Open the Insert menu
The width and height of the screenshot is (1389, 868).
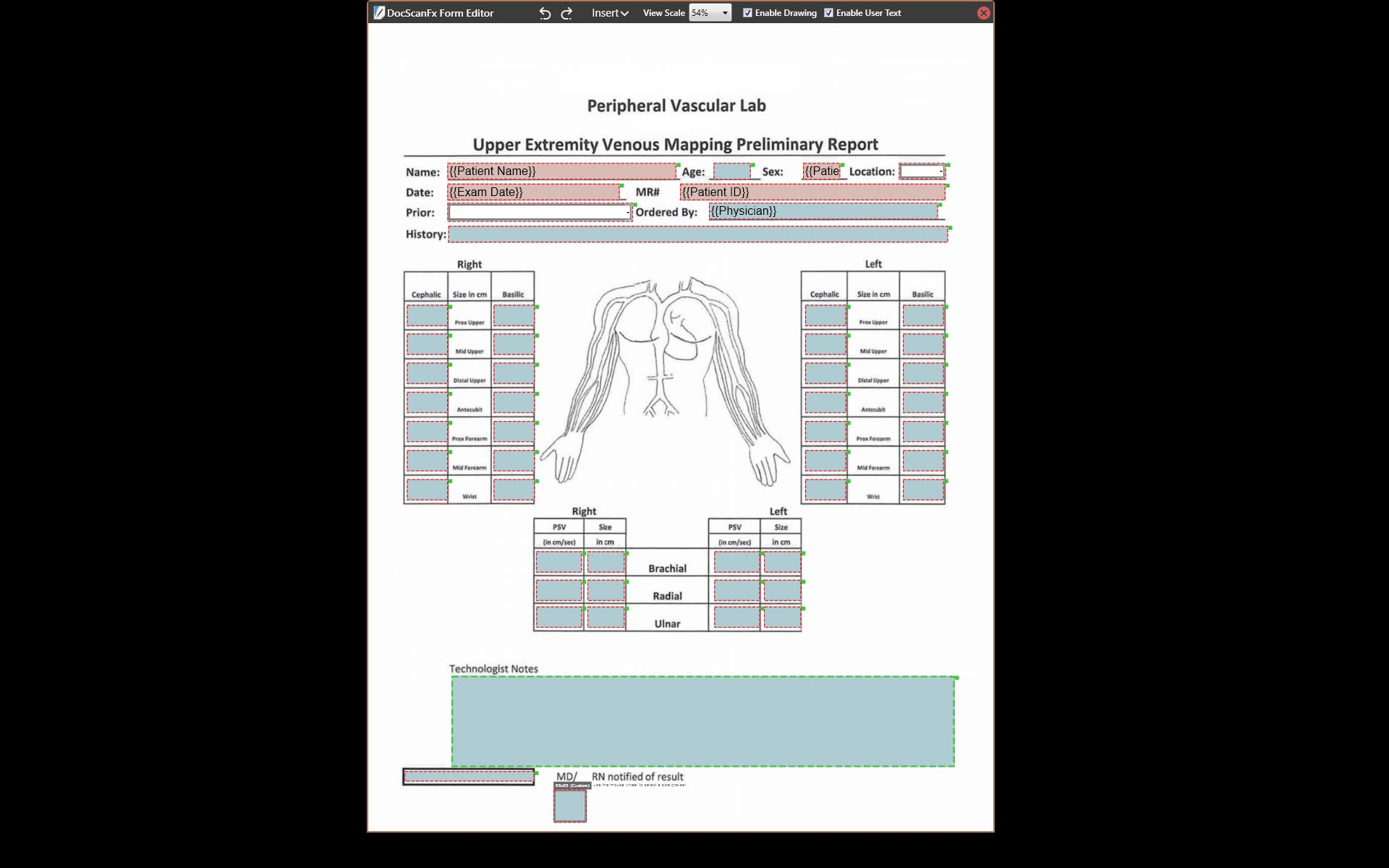tap(609, 13)
